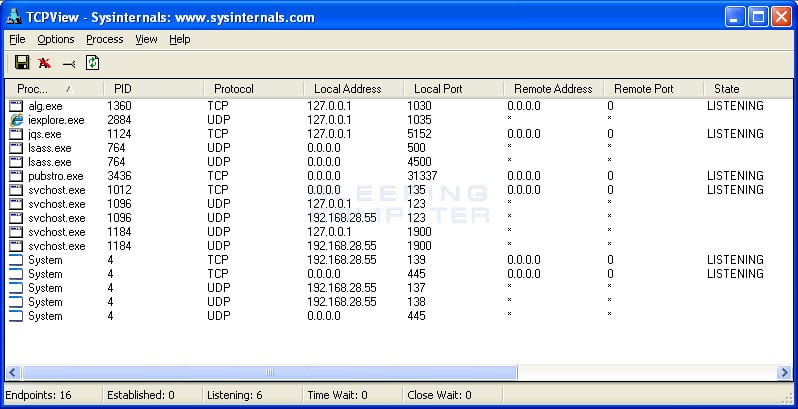Click local port 1030 cell
The height and width of the screenshot is (409, 798).
[x=419, y=106]
